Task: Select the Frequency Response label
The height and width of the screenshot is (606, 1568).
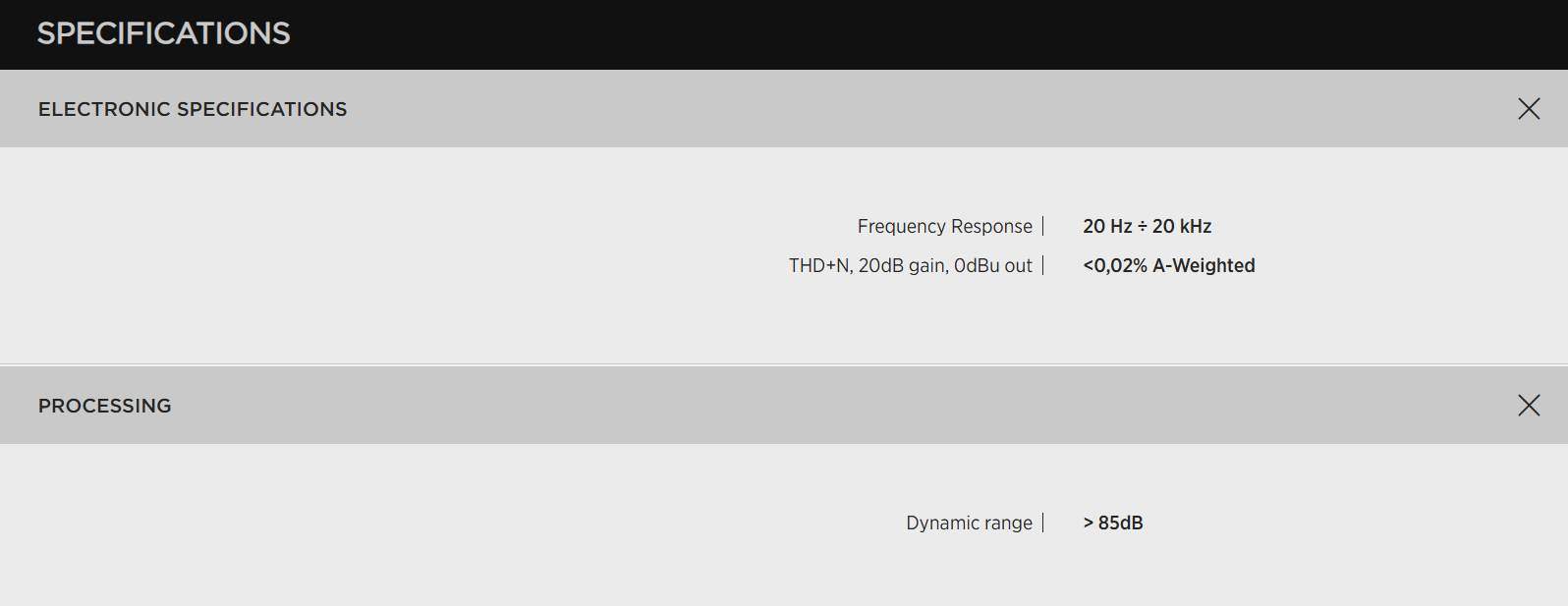Action: coord(944,227)
